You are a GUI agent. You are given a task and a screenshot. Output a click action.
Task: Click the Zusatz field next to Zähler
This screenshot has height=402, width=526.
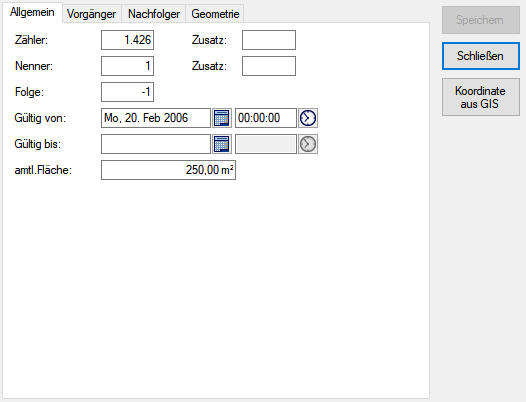click(x=269, y=40)
